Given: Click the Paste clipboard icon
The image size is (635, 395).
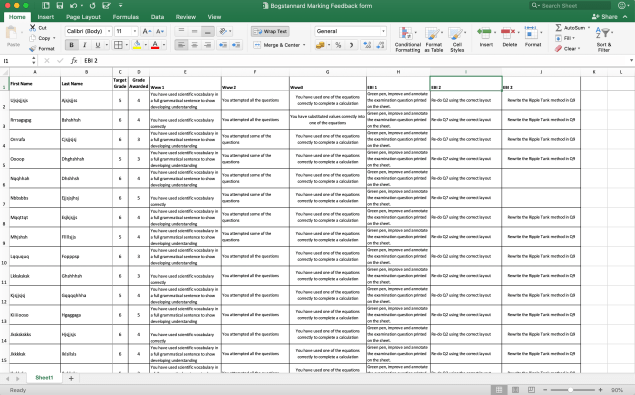Looking at the screenshot, I should pyautogui.click(x=12, y=33).
